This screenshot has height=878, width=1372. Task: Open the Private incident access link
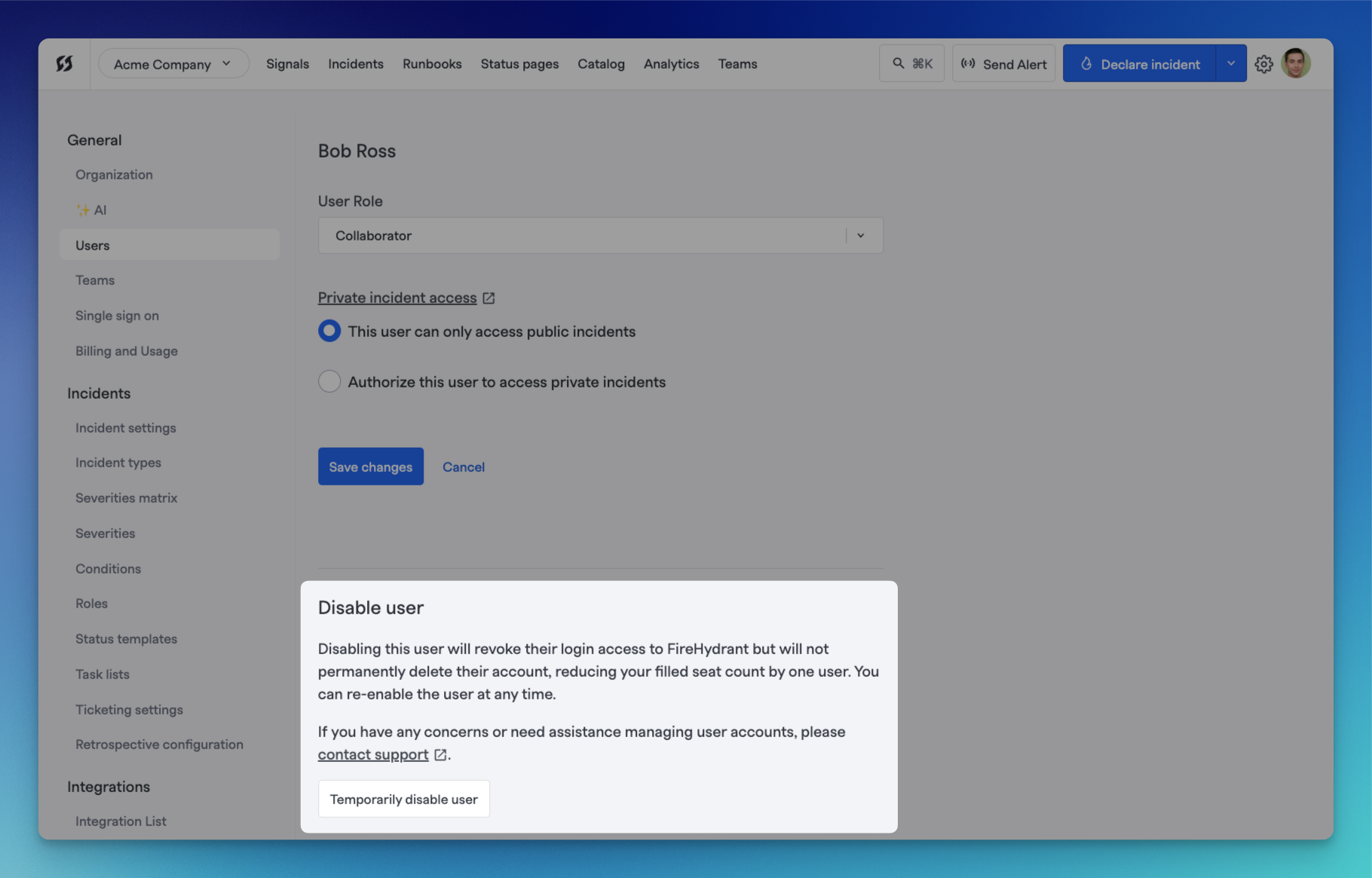coord(397,298)
